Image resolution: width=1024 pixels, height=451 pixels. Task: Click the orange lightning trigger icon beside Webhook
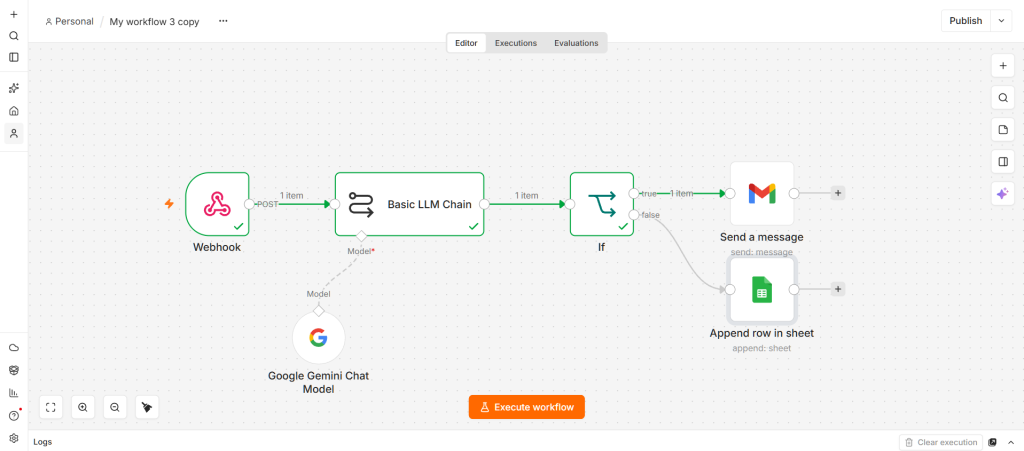tap(169, 204)
